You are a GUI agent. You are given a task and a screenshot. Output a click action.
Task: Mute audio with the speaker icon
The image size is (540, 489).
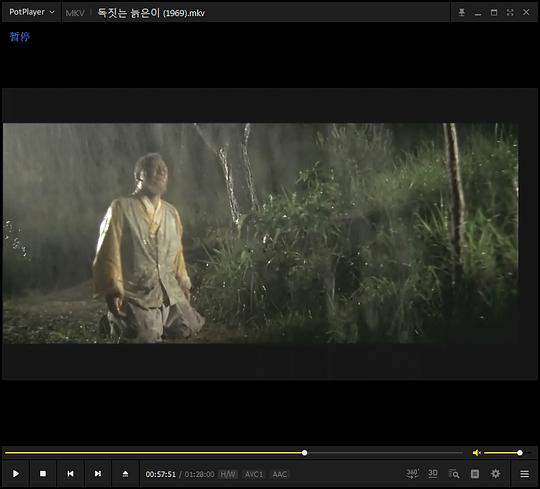[x=477, y=453]
